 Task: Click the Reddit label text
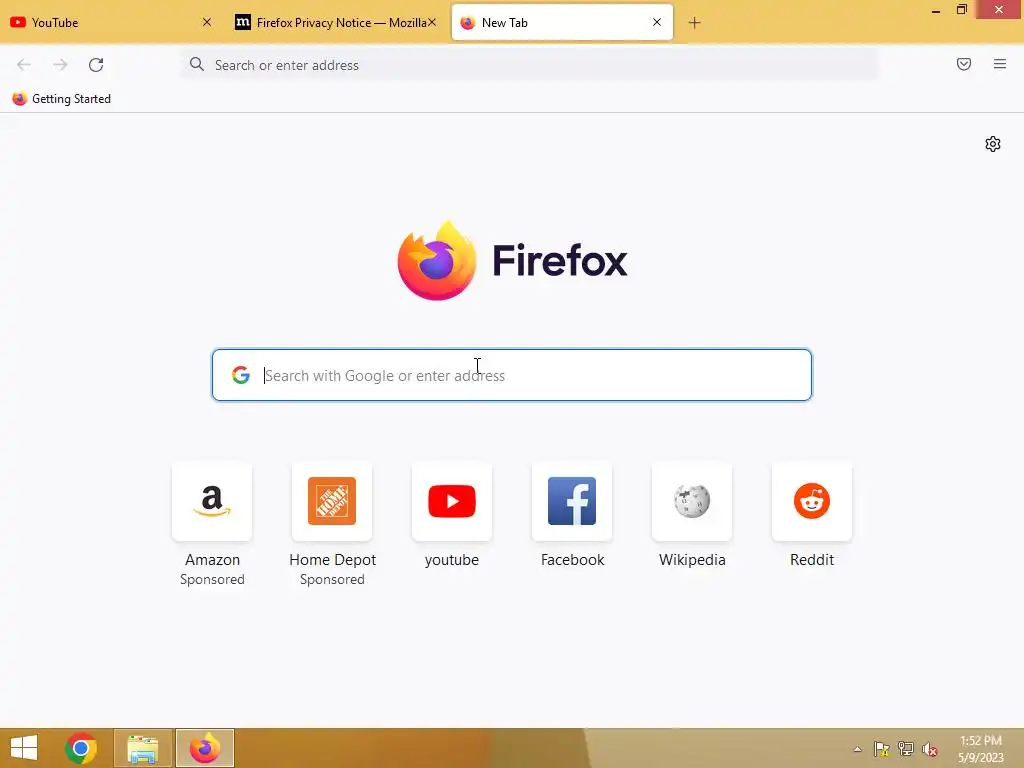point(812,560)
